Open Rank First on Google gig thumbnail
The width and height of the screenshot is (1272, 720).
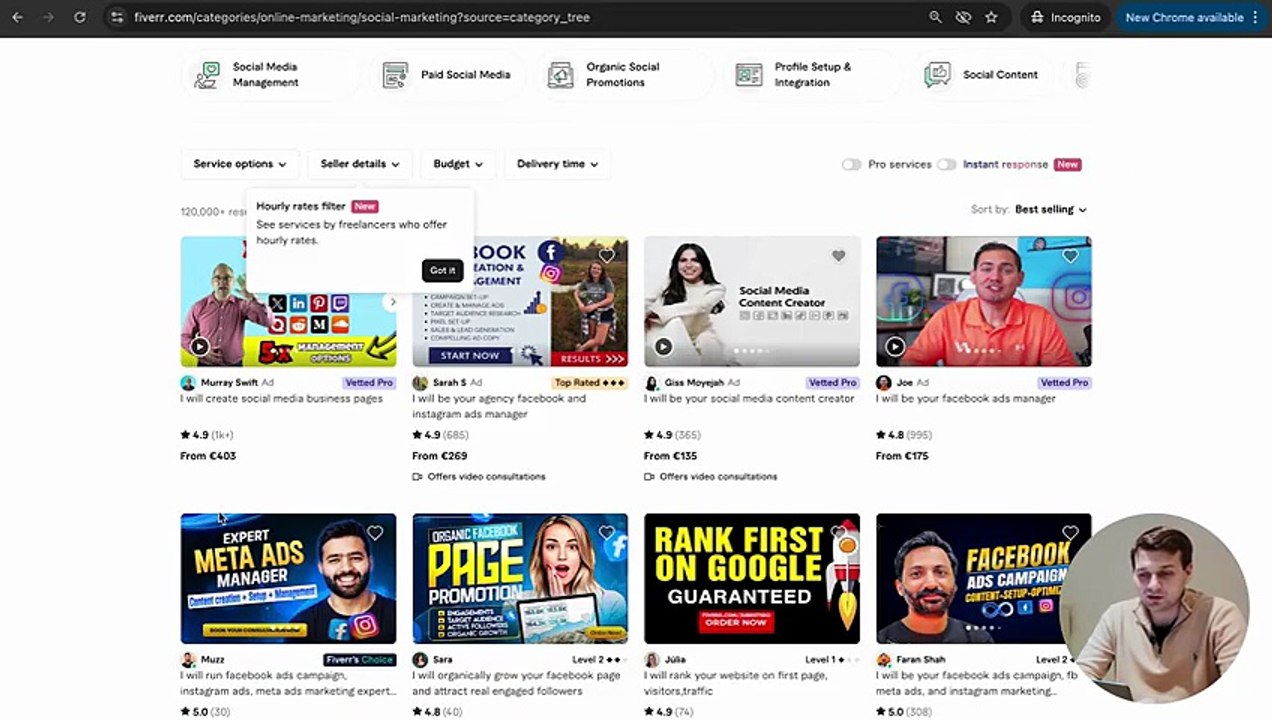752,578
